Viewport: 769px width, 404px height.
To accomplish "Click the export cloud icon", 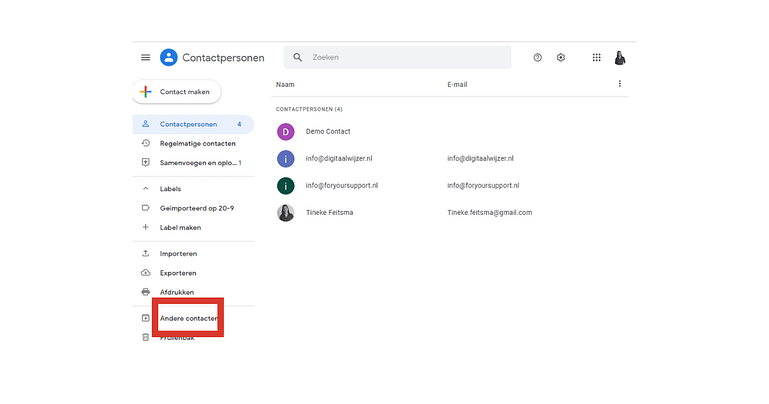I will (146, 273).
